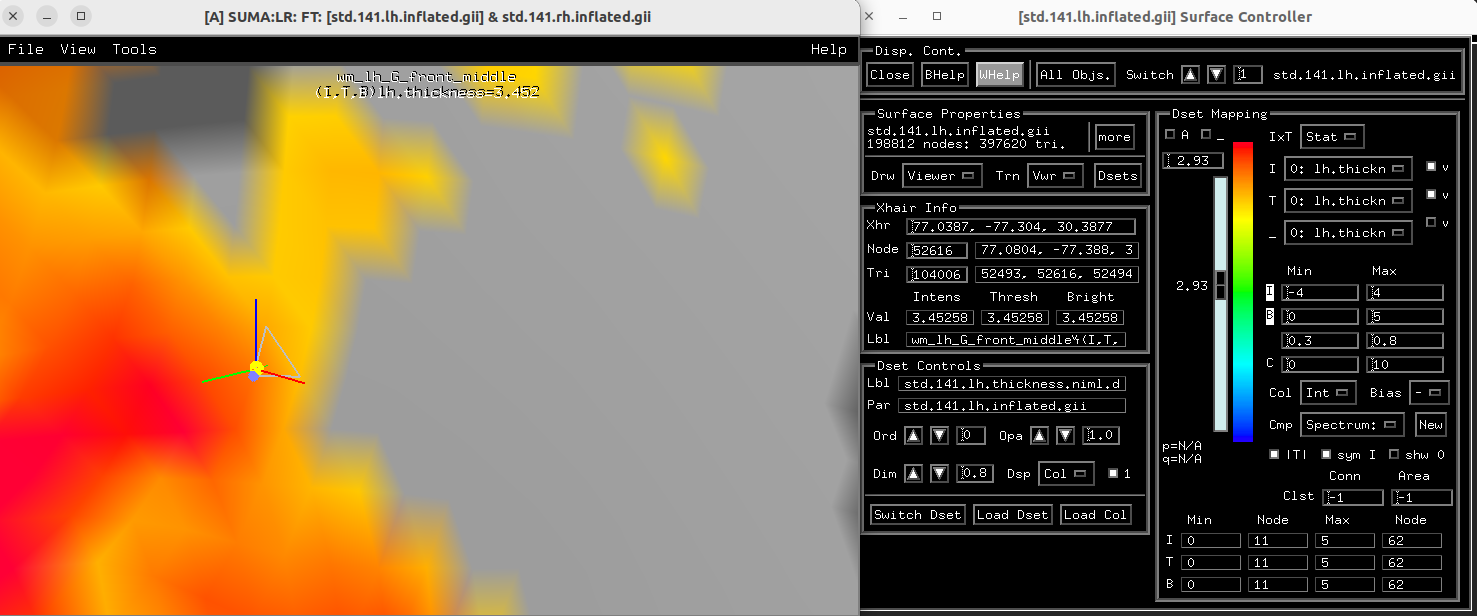This screenshot has height=616, width=1477.
Task: Click the threshold slider handle
Action: click(x=1219, y=285)
